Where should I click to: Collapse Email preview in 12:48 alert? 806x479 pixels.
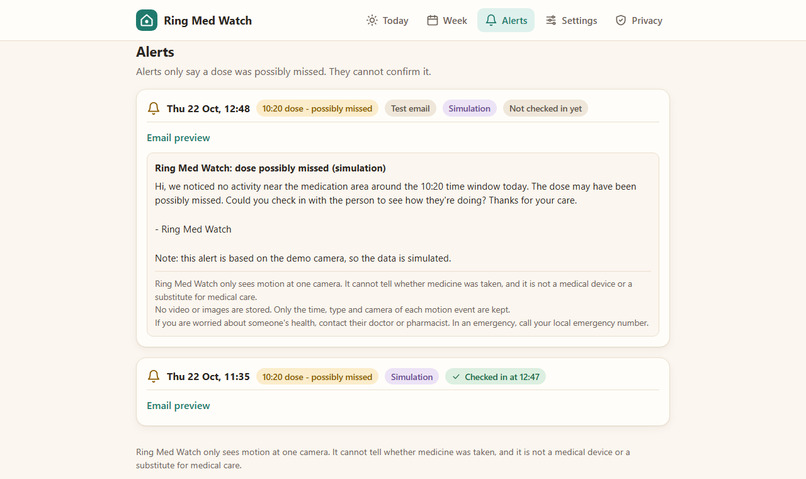(x=178, y=138)
